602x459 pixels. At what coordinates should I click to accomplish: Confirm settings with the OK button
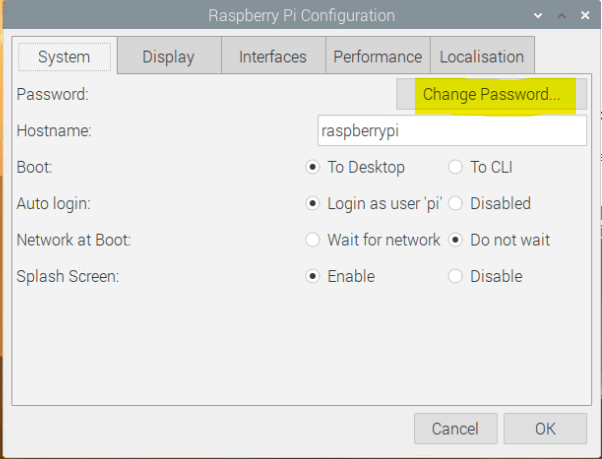[x=544, y=429]
